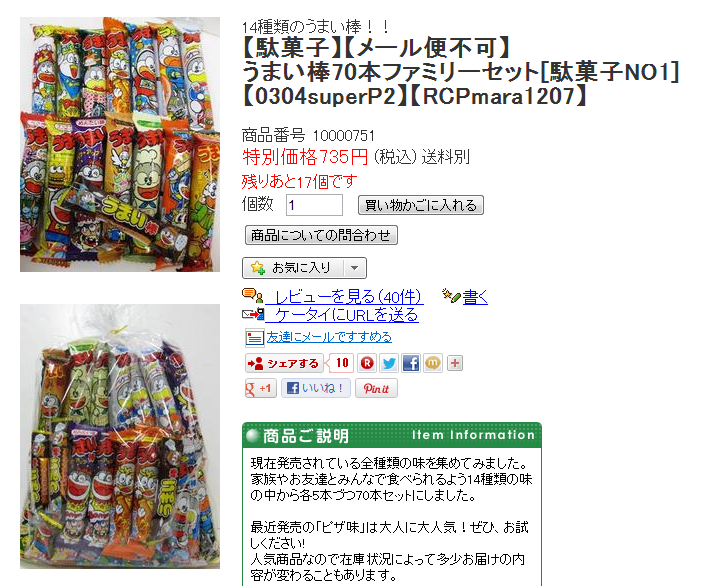Click the Pin it button

376,388
